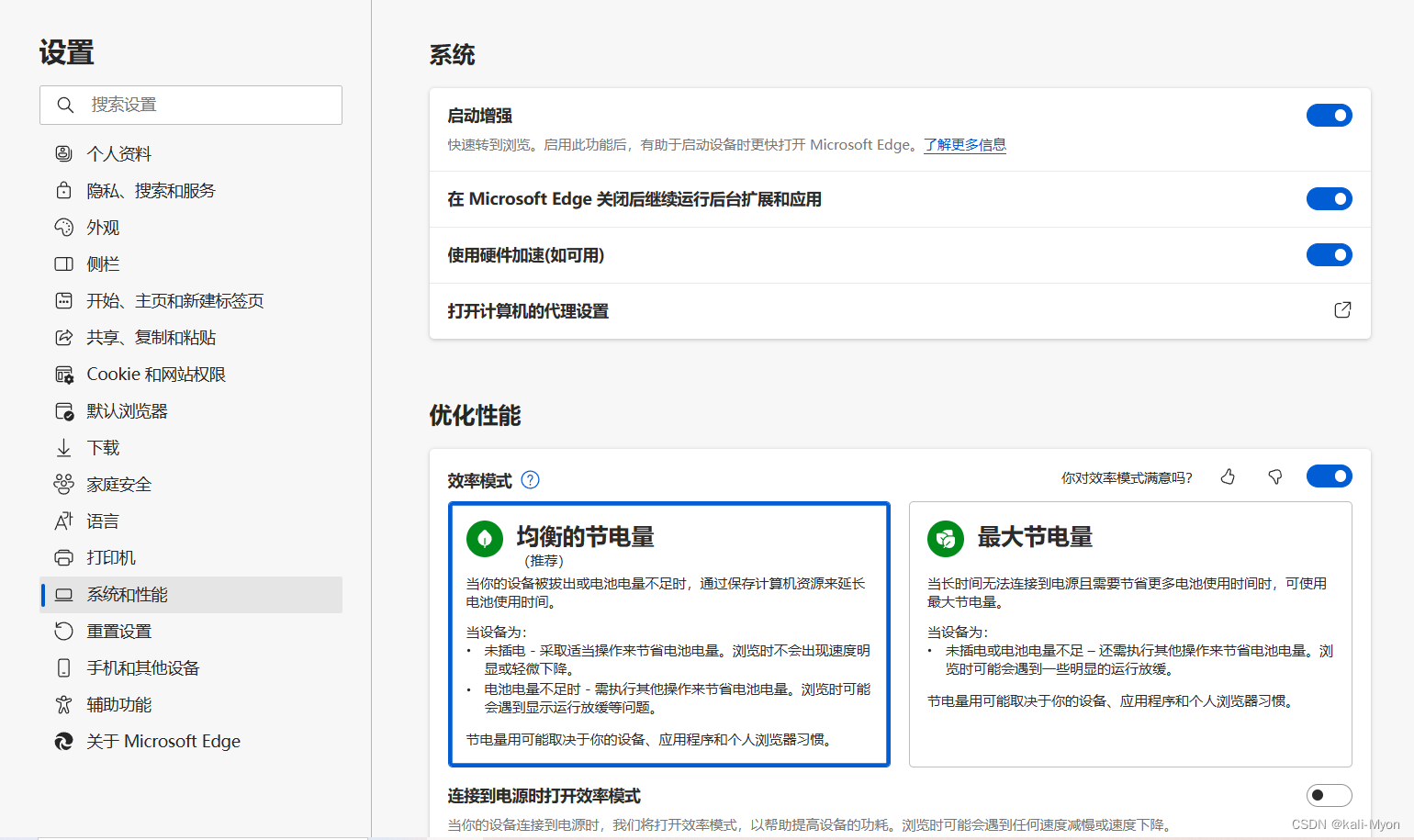Open 手机和其他设备 settings
The width and height of the screenshot is (1414, 840).
(192, 667)
